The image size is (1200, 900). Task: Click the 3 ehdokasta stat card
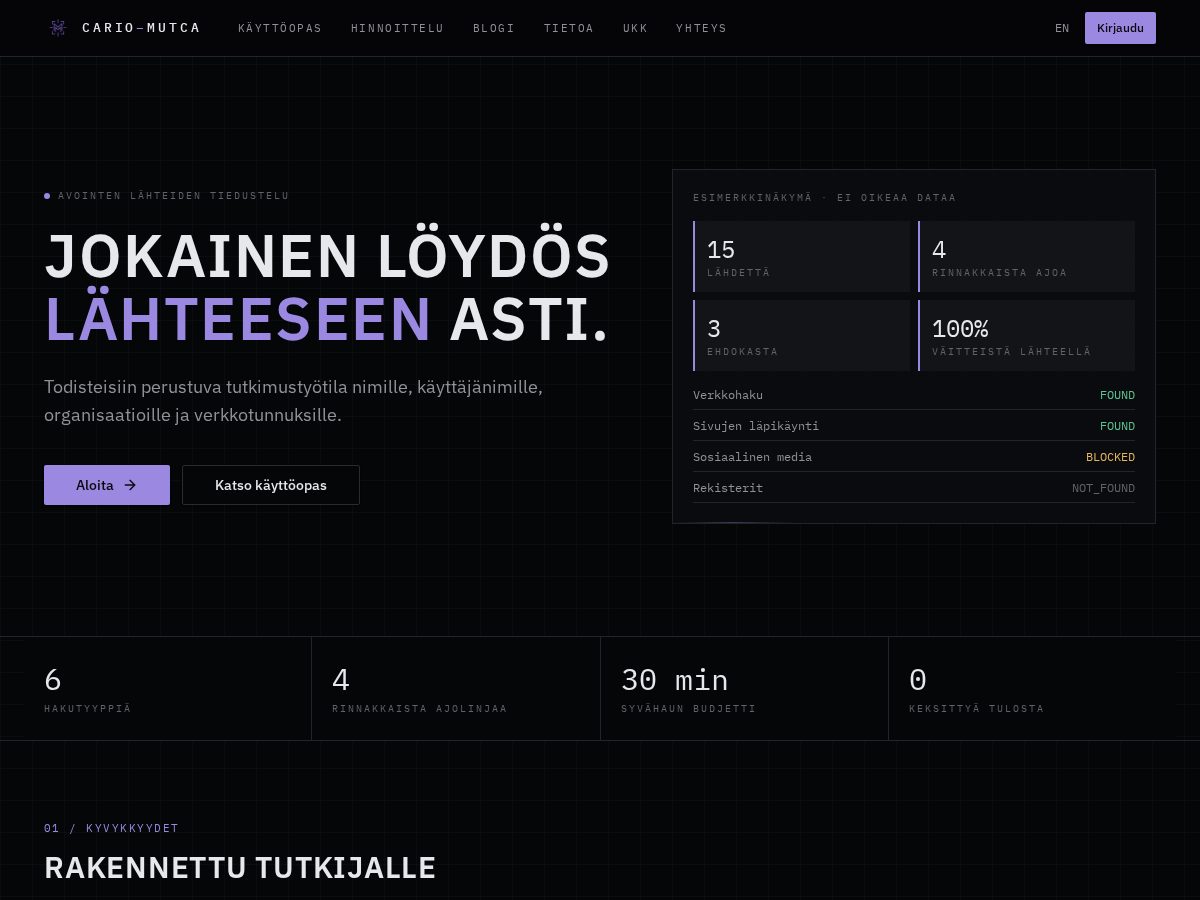click(802, 335)
